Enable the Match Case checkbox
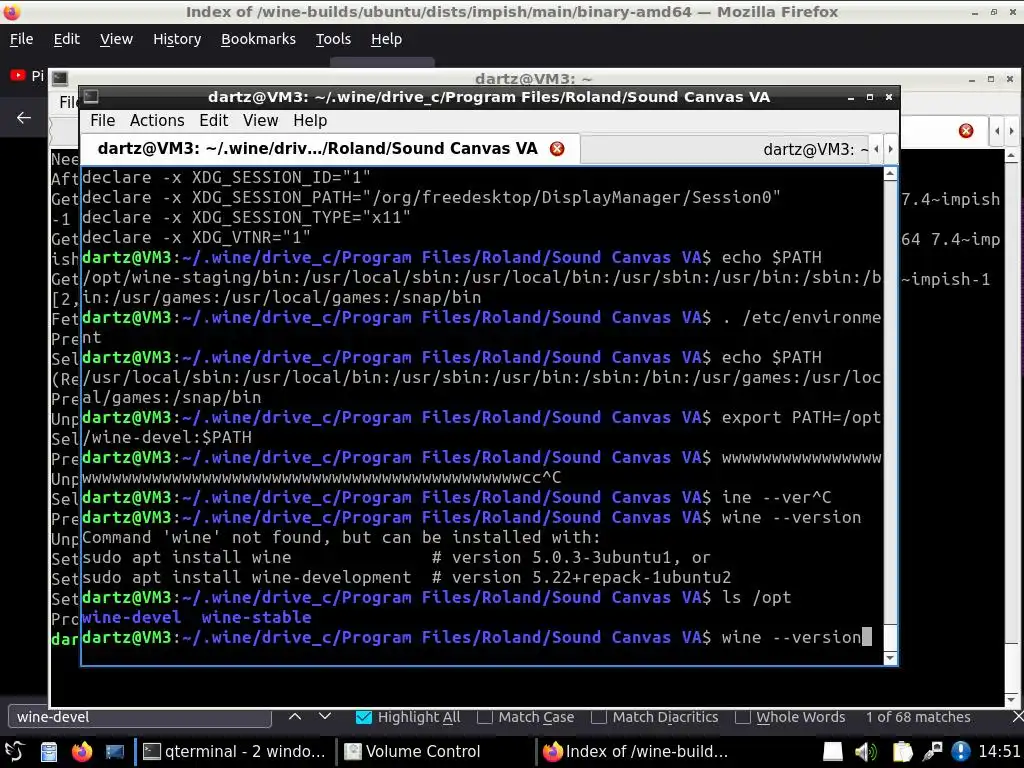Image resolution: width=1024 pixels, height=768 pixels. pyautogui.click(x=485, y=717)
